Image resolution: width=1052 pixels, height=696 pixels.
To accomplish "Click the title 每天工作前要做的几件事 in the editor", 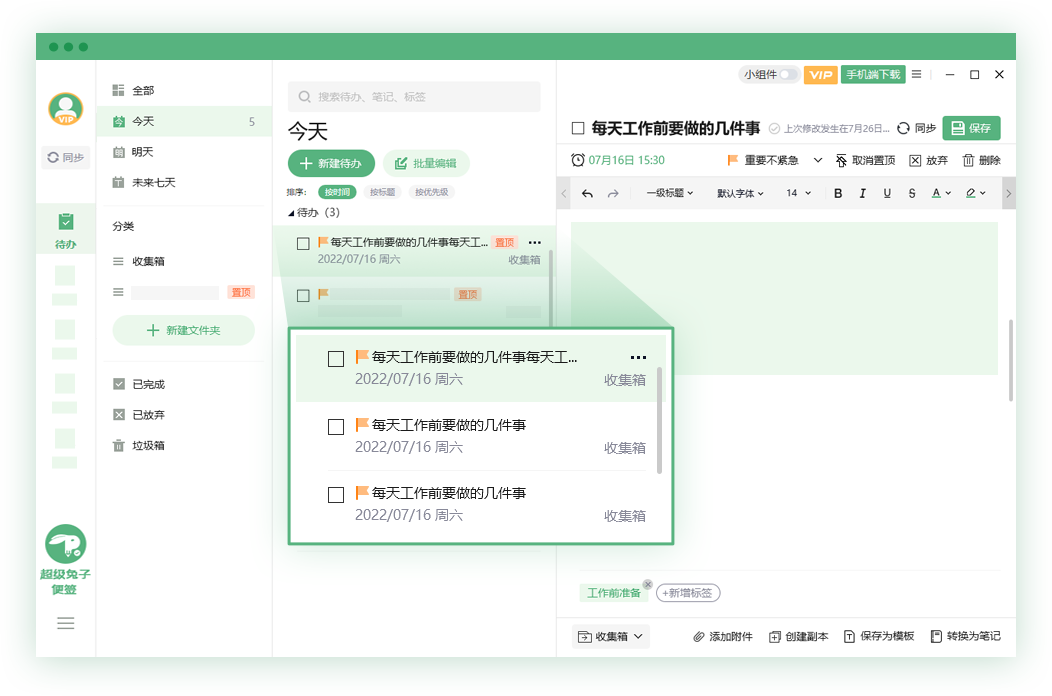I will 676,128.
